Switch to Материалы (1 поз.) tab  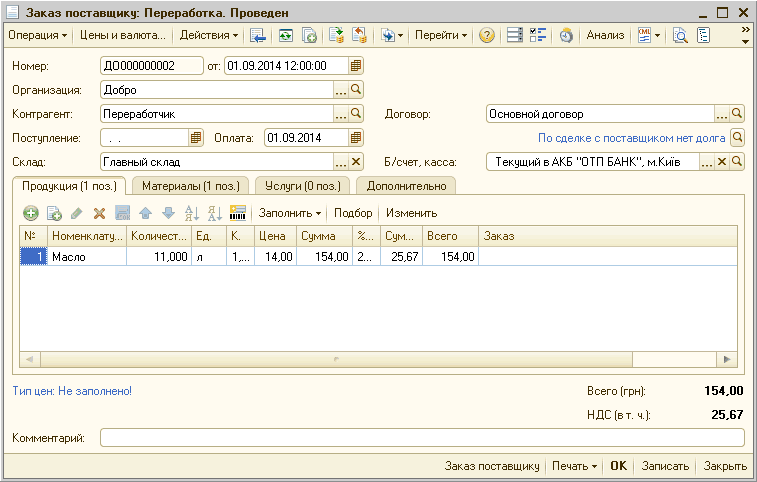tap(191, 186)
